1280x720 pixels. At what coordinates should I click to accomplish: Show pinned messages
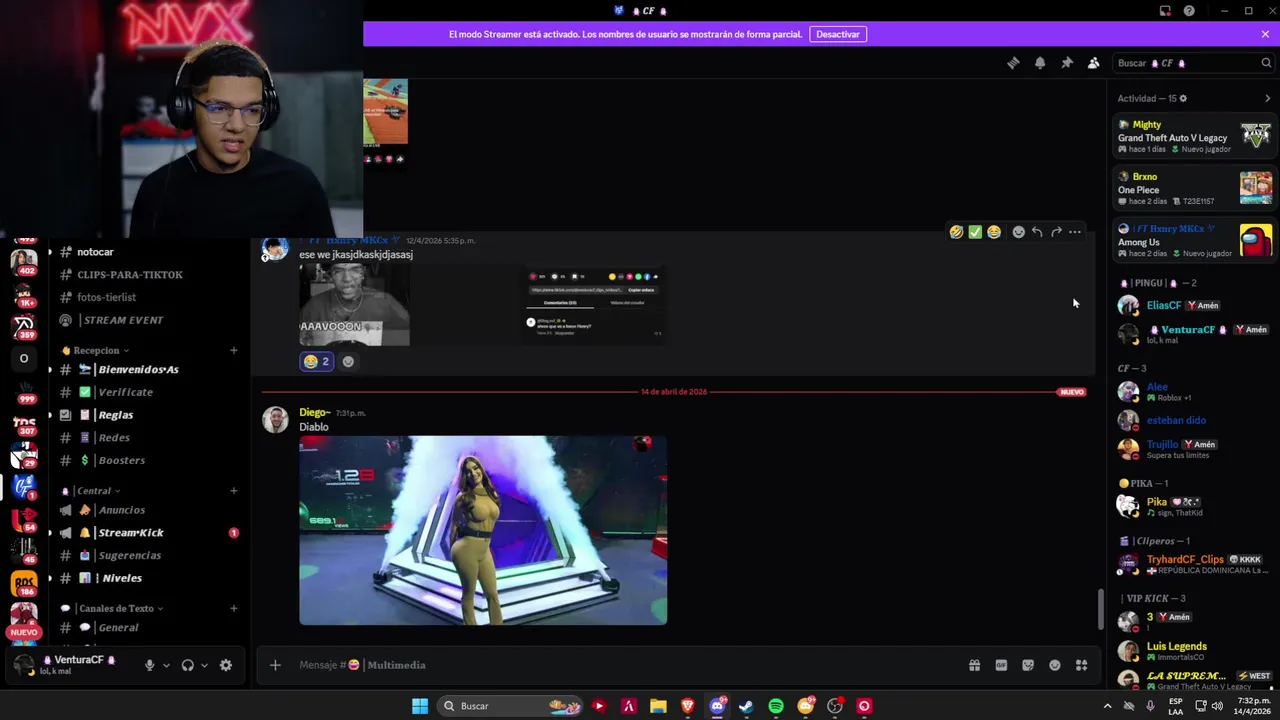[1067, 63]
